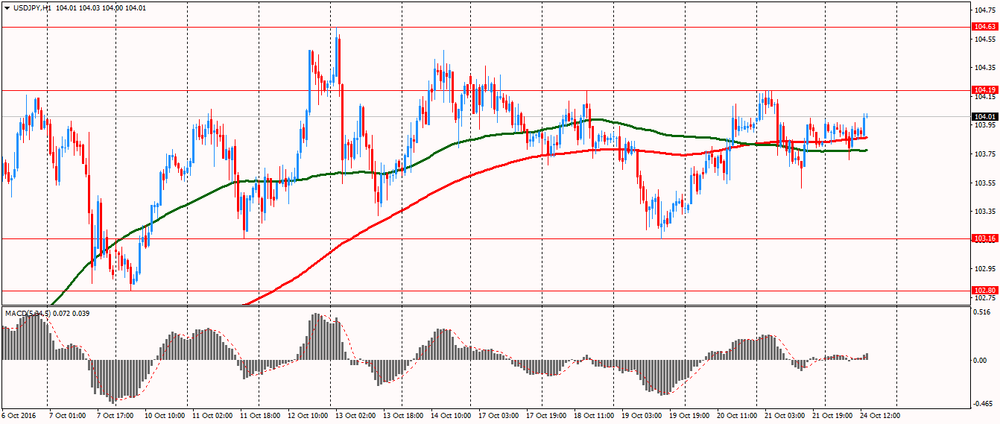
Task: Click the black 104.01 current price tag
Action: click(x=984, y=116)
